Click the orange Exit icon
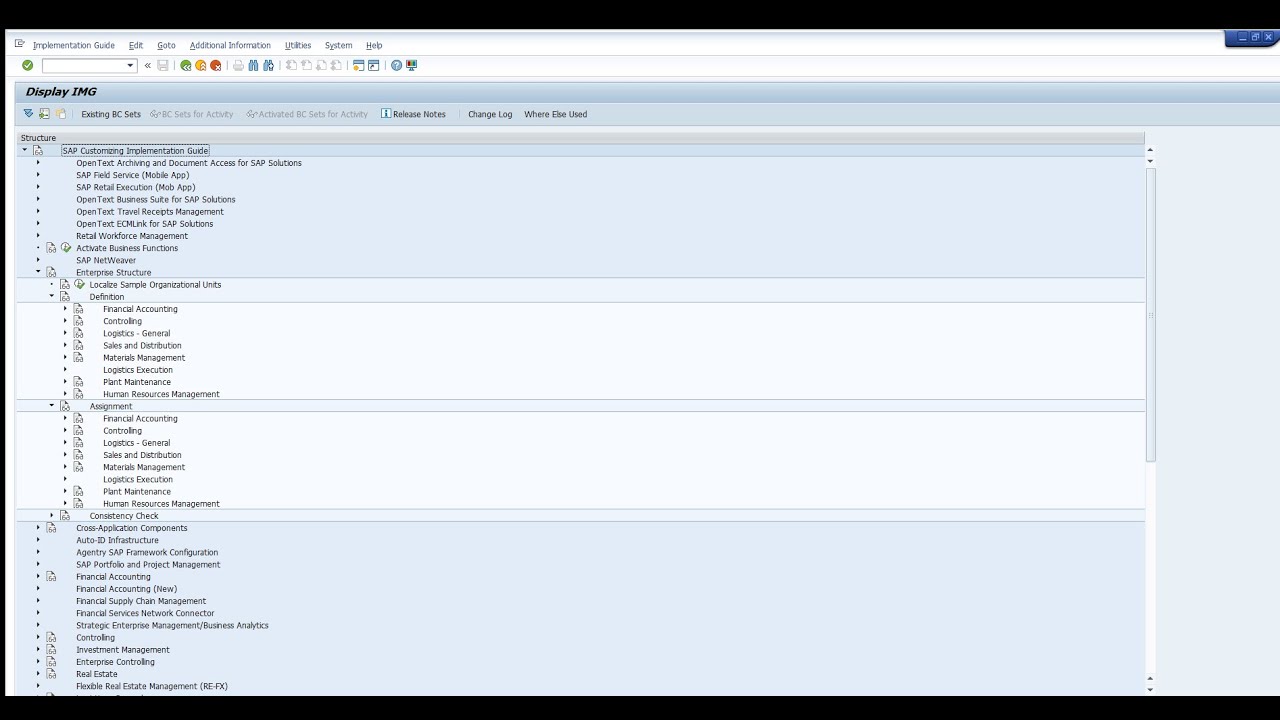The height and width of the screenshot is (720, 1280). click(201, 66)
